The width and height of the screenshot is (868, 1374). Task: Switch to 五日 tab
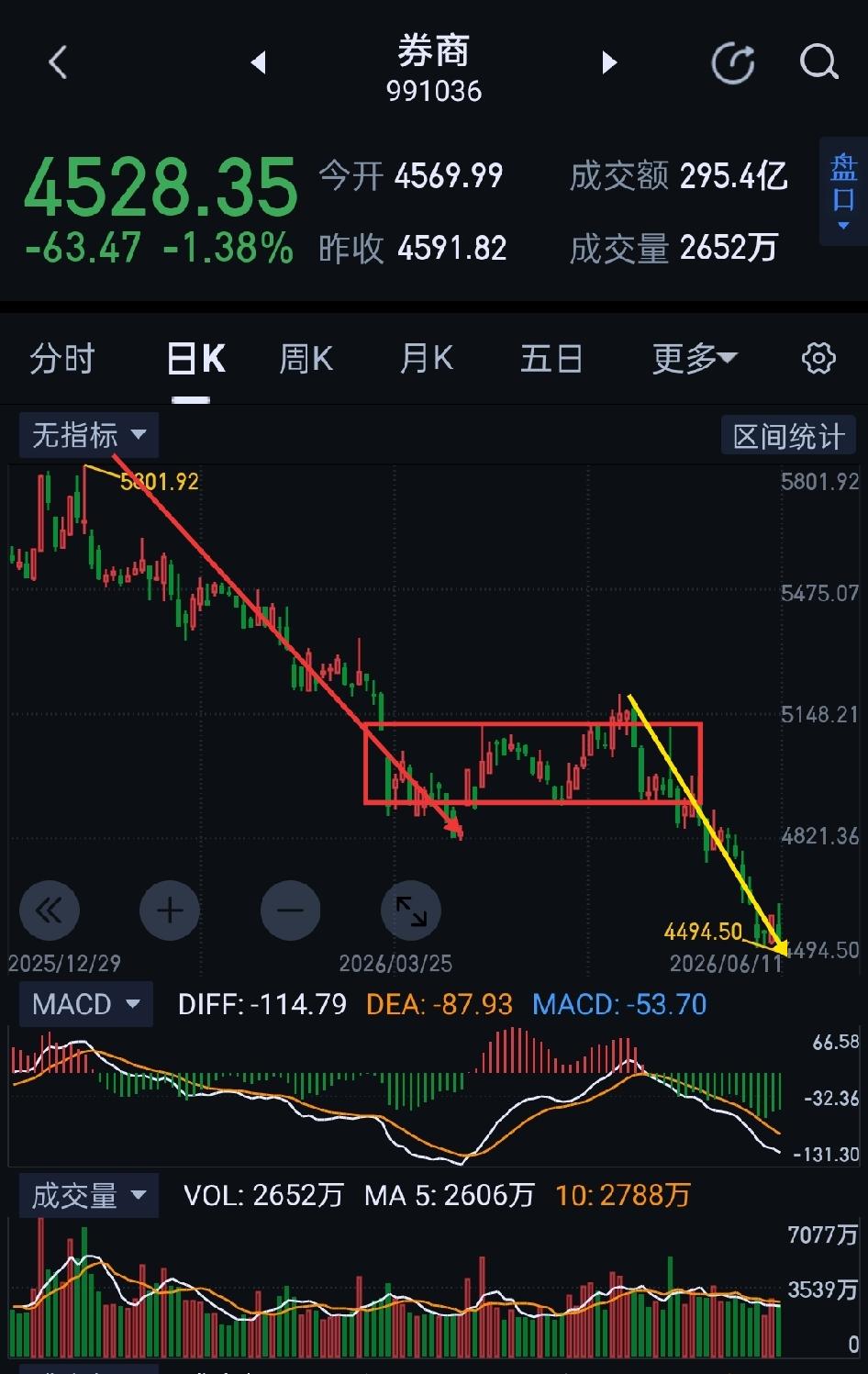click(551, 358)
